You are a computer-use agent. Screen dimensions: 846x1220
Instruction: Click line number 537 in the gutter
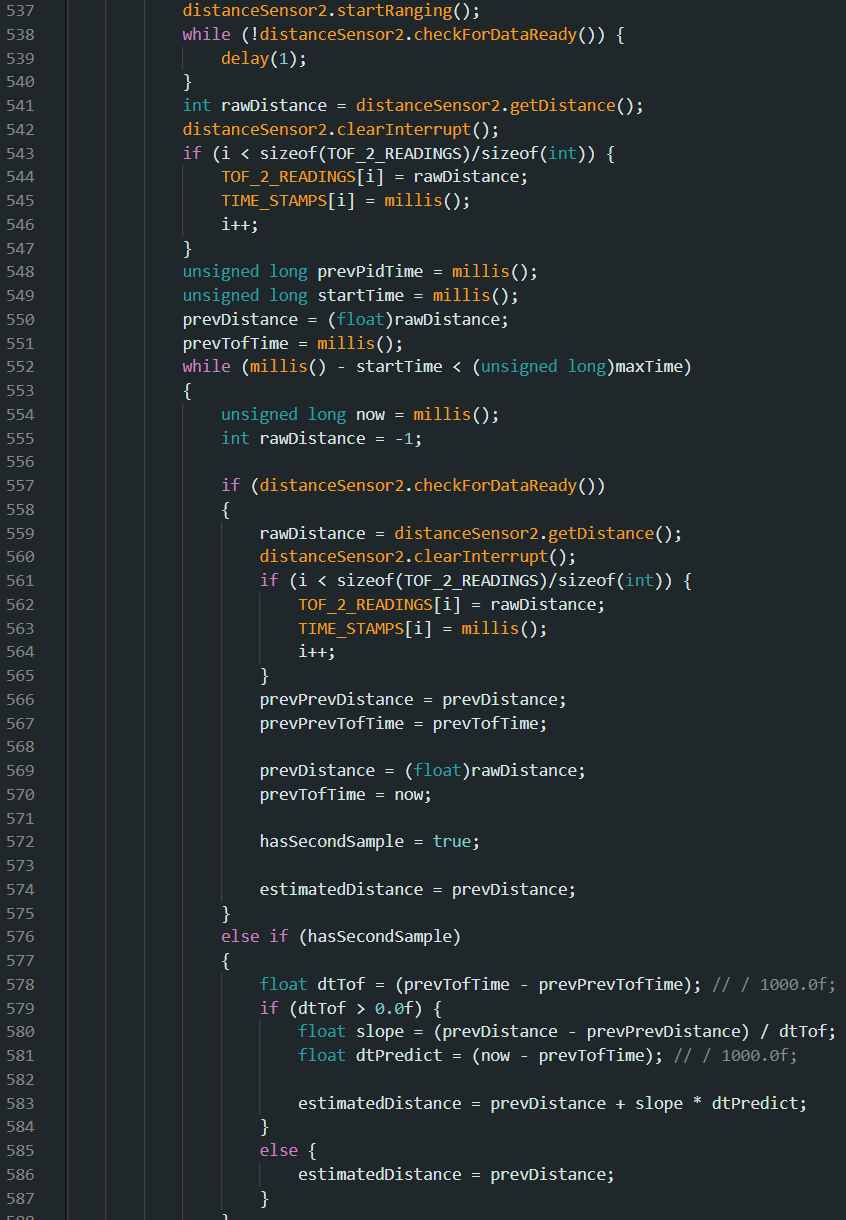point(20,10)
